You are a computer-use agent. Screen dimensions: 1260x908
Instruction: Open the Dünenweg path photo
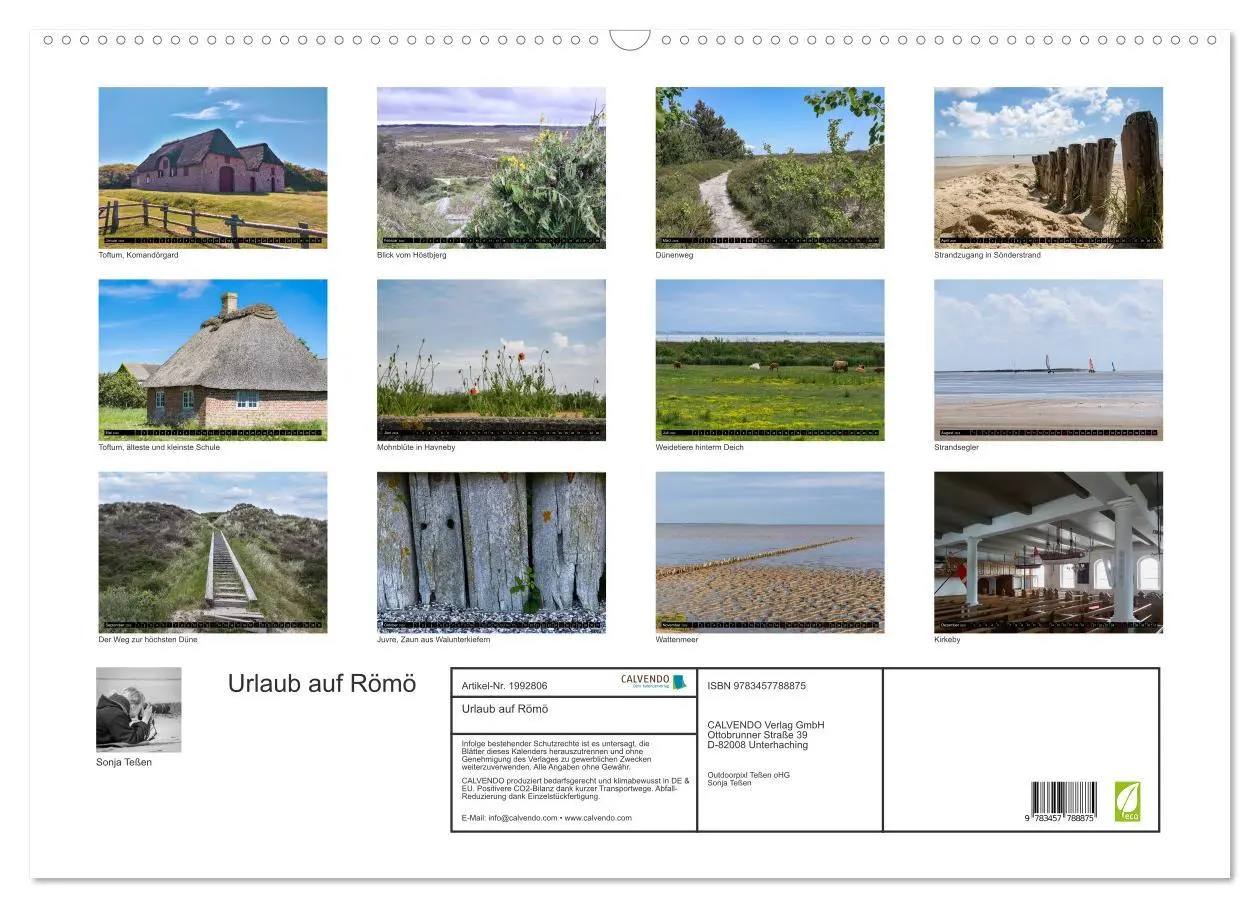coord(770,167)
